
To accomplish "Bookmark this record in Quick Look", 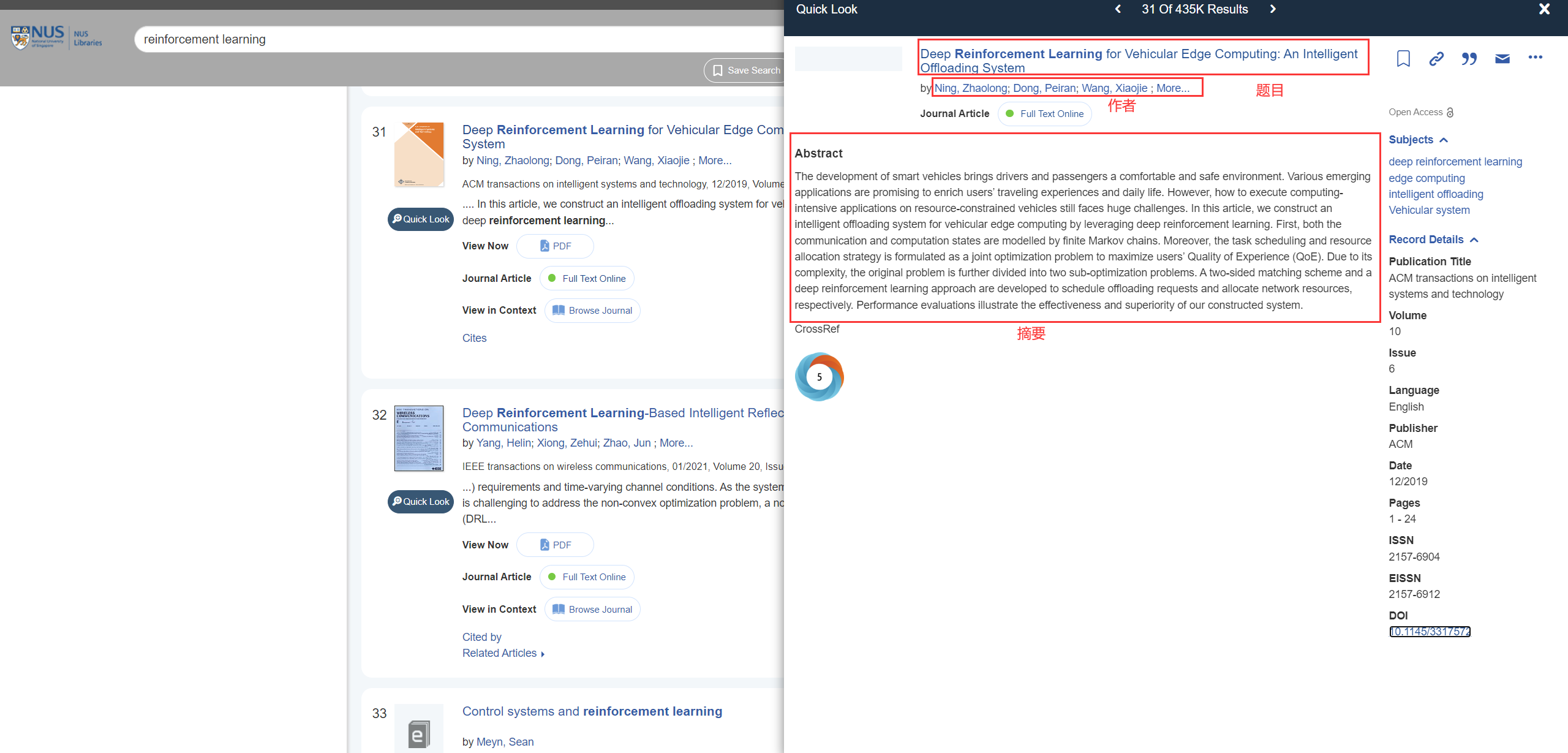I will (1403, 59).
